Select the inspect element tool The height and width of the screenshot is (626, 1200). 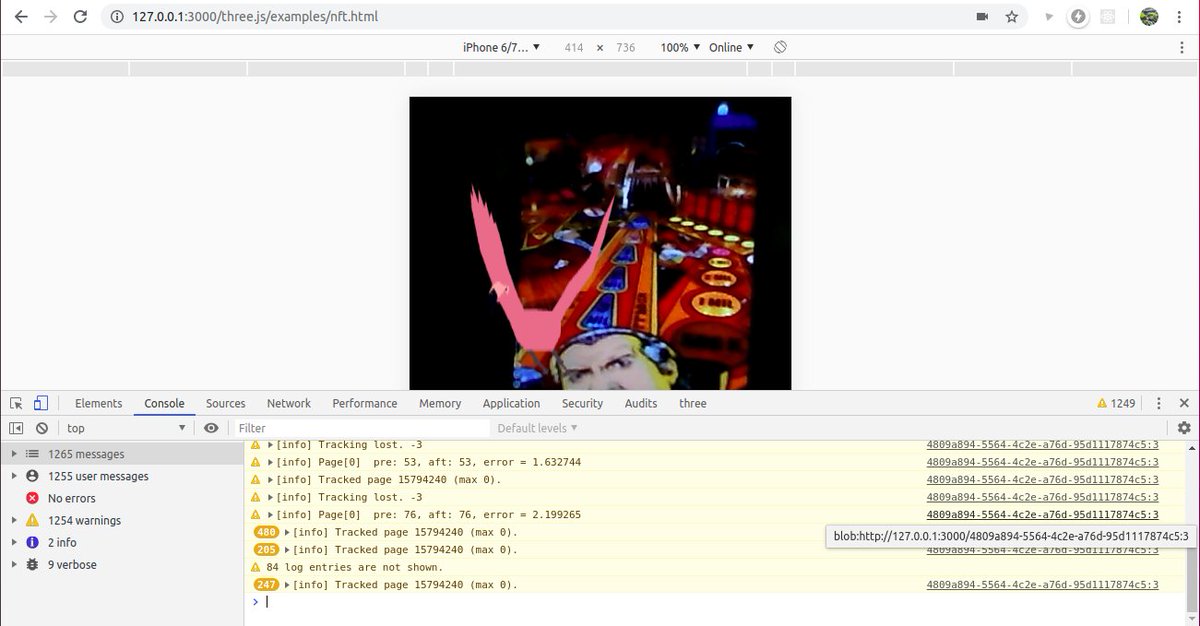tap(16, 402)
